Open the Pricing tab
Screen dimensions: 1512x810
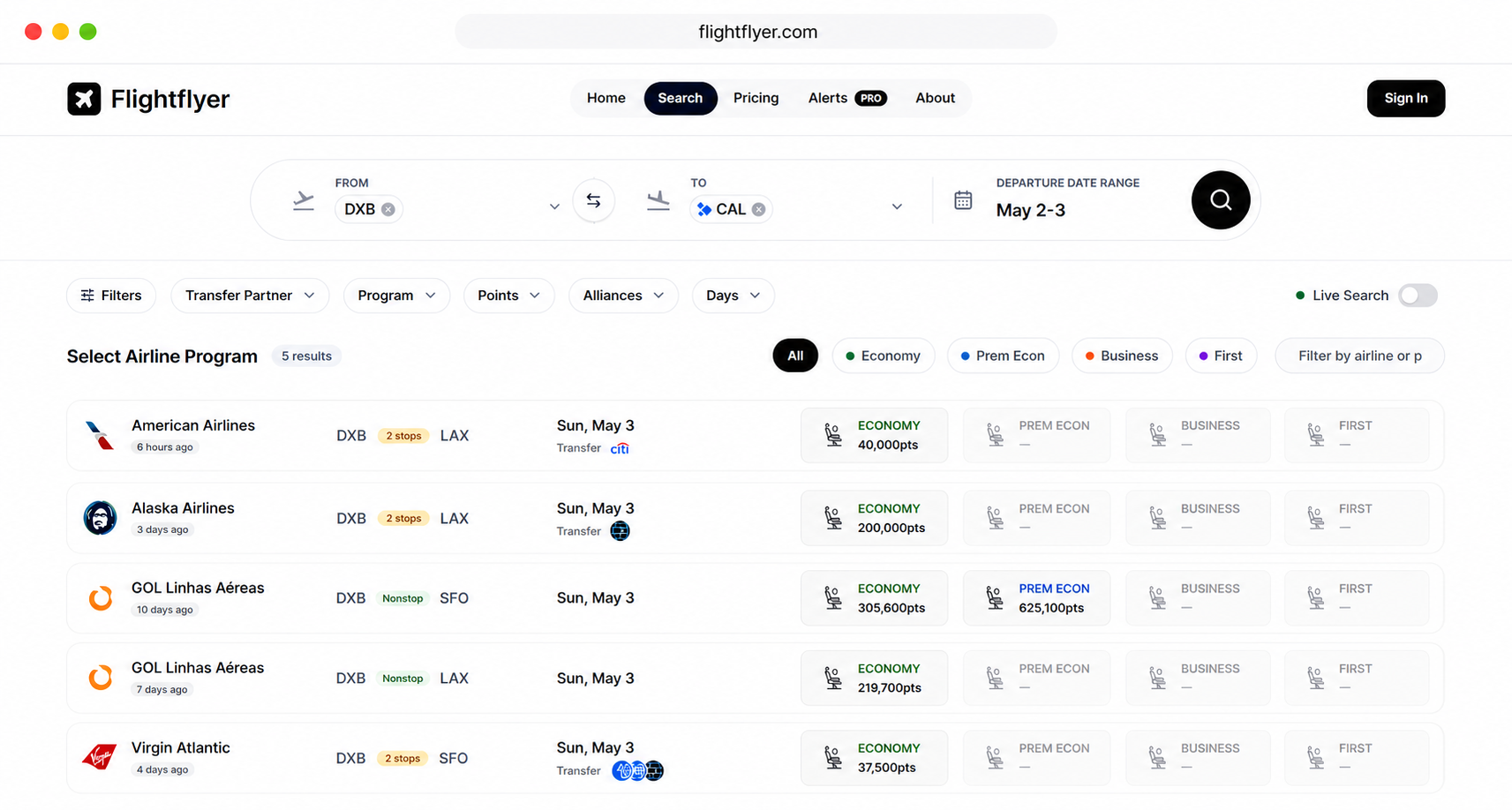click(756, 98)
